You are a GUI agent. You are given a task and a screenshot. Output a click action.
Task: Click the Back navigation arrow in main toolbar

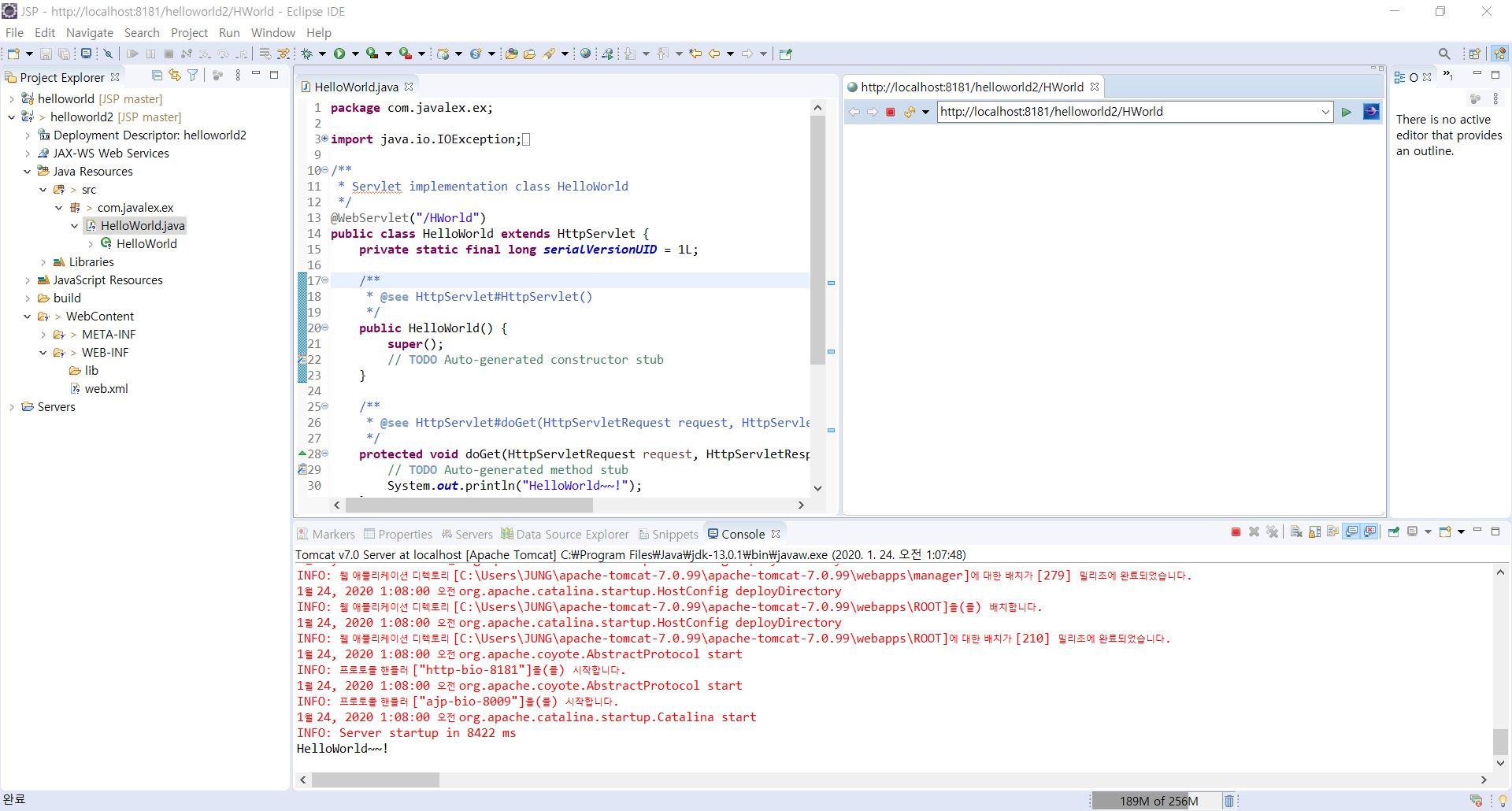[714, 54]
